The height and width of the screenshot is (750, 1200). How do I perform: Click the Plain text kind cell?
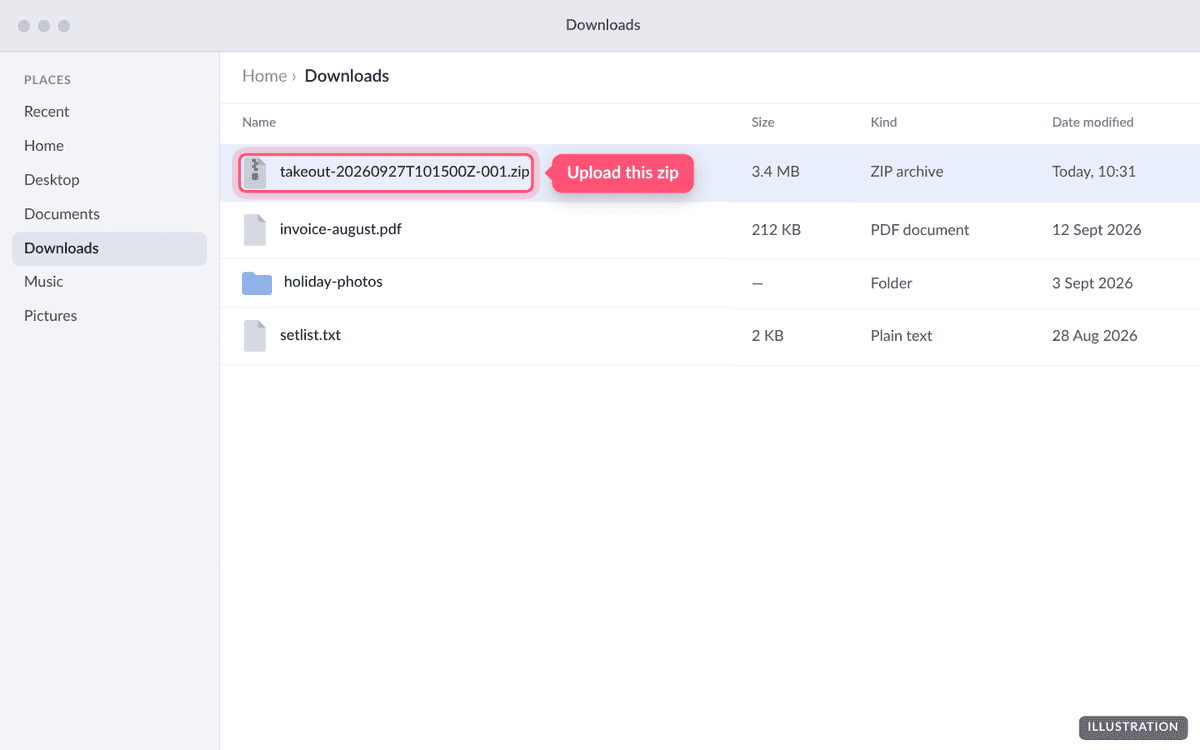tap(901, 336)
